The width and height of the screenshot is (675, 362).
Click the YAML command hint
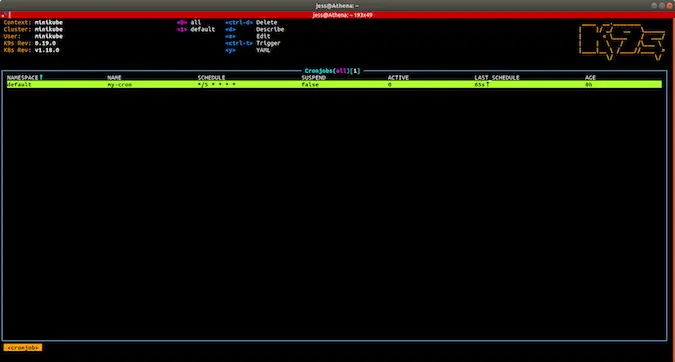point(263,50)
